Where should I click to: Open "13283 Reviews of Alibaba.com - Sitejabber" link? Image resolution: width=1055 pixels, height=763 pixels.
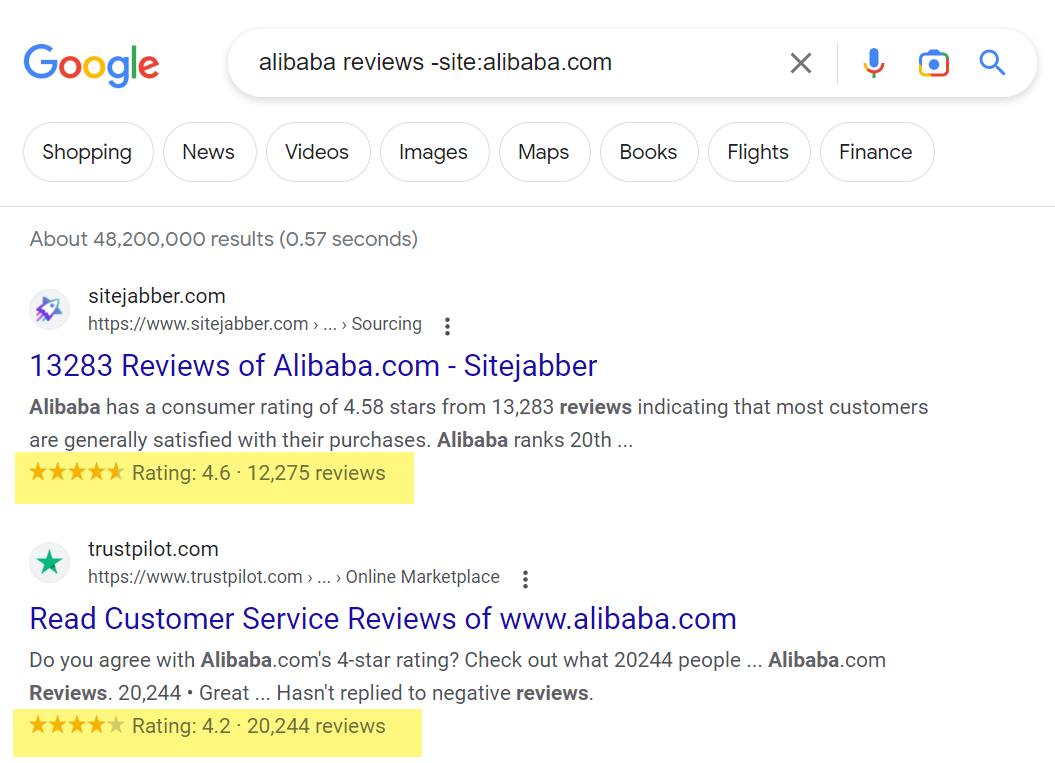pyautogui.click(x=313, y=365)
